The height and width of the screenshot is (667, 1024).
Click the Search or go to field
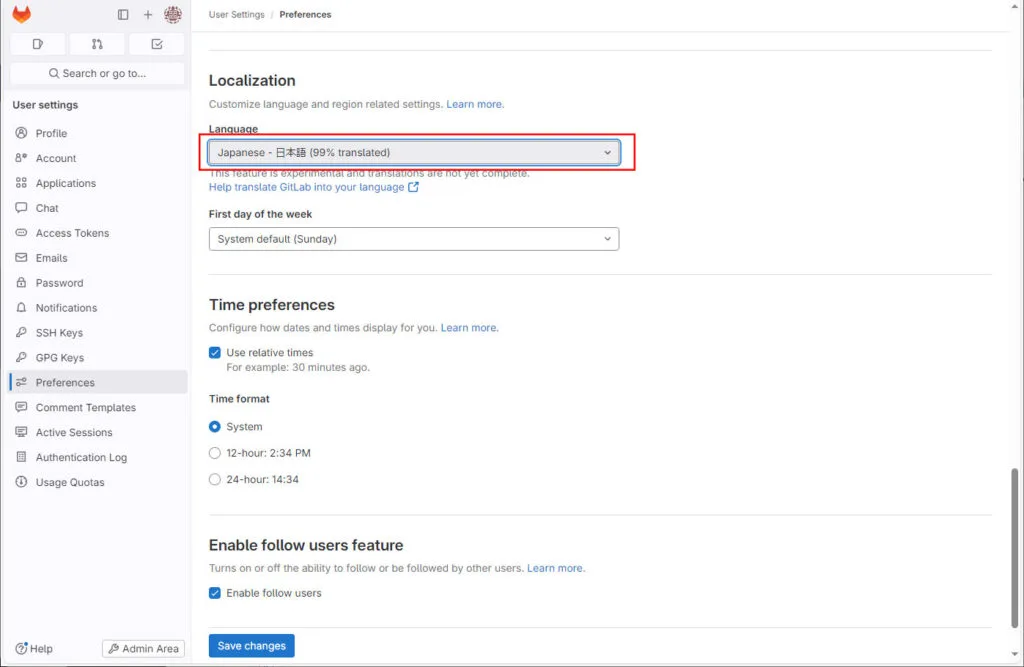coord(97,73)
